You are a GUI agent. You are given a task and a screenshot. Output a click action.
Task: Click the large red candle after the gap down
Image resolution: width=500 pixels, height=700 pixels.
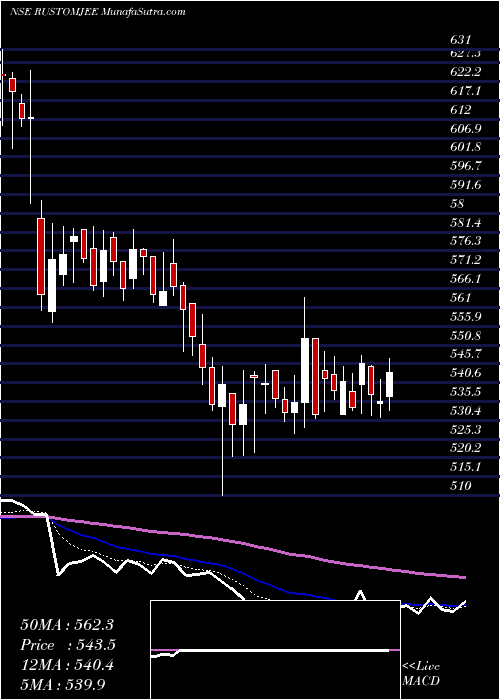41,256
